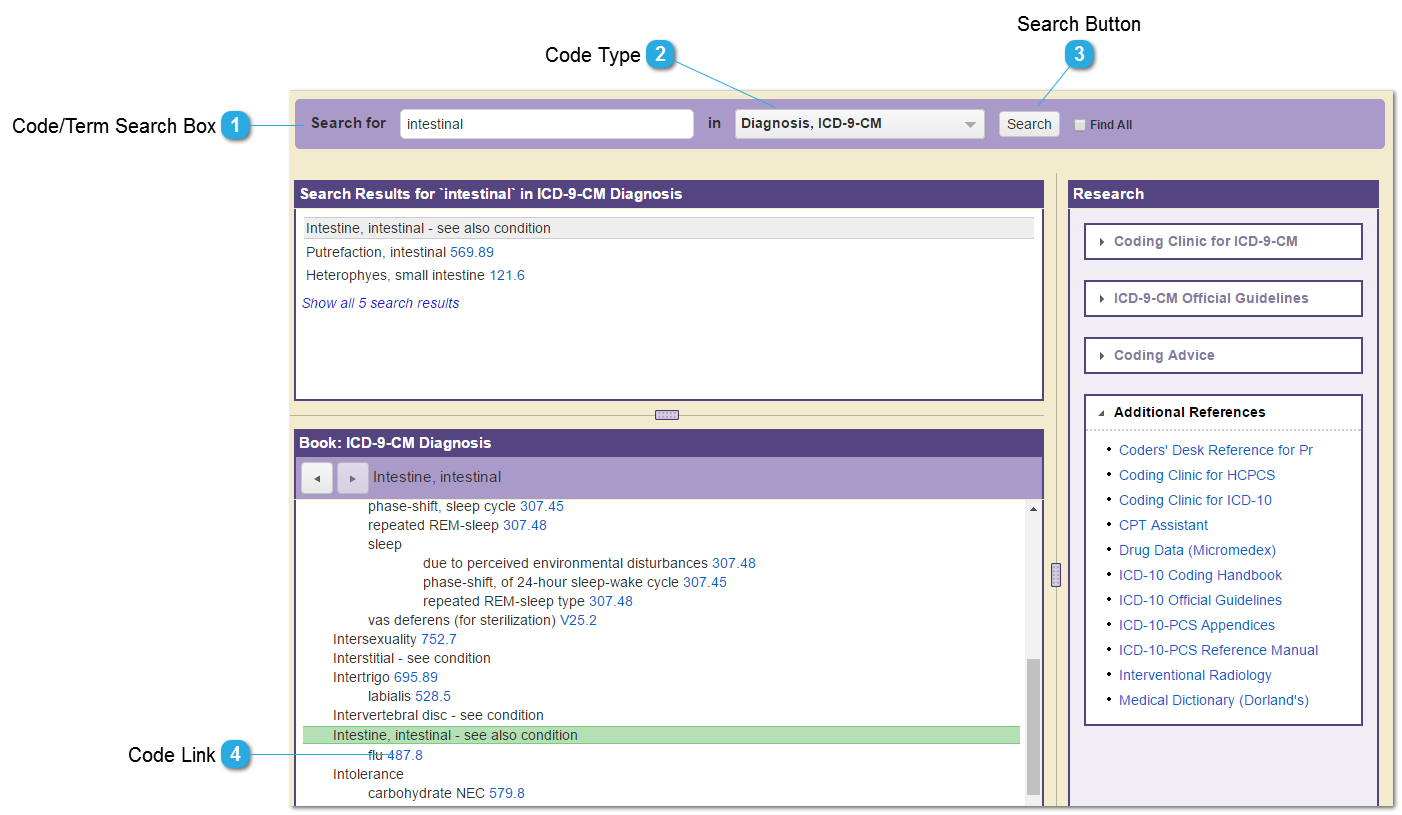Open code 695.89 for Intertrigo
Viewport: 1402px width, 815px height.
(416, 677)
